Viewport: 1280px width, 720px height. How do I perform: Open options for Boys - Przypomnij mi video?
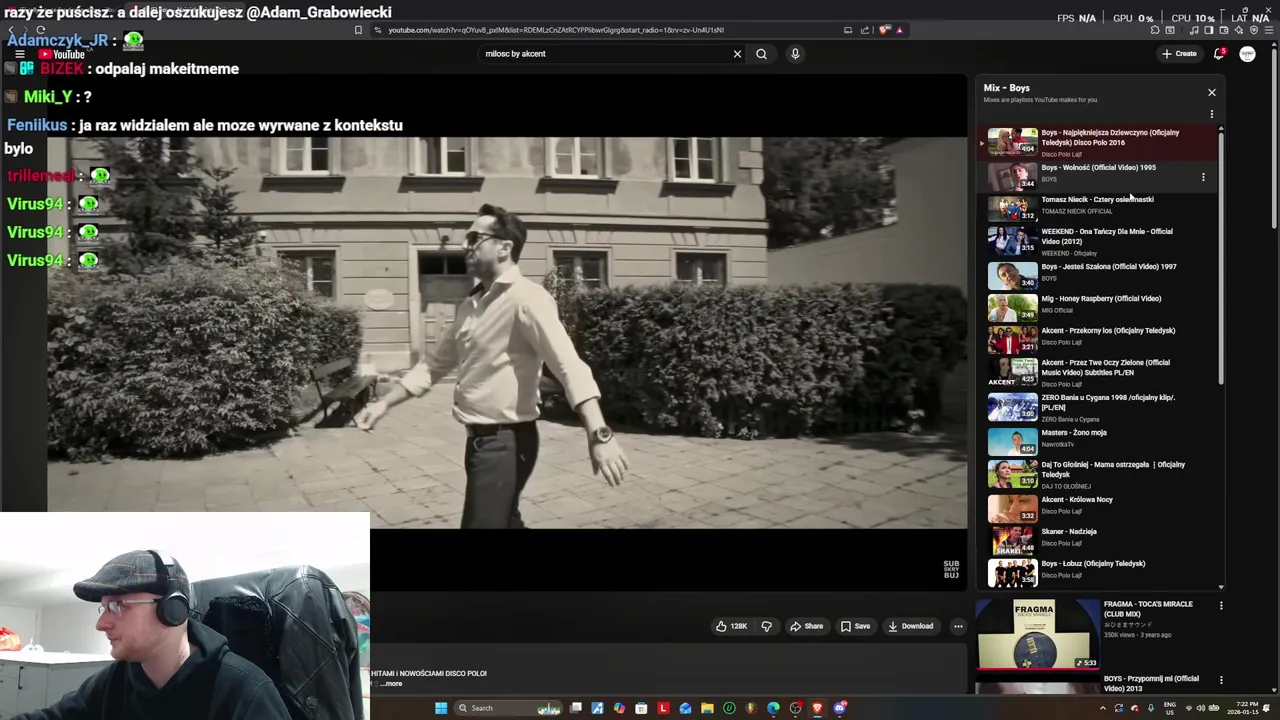pos(1220,680)
